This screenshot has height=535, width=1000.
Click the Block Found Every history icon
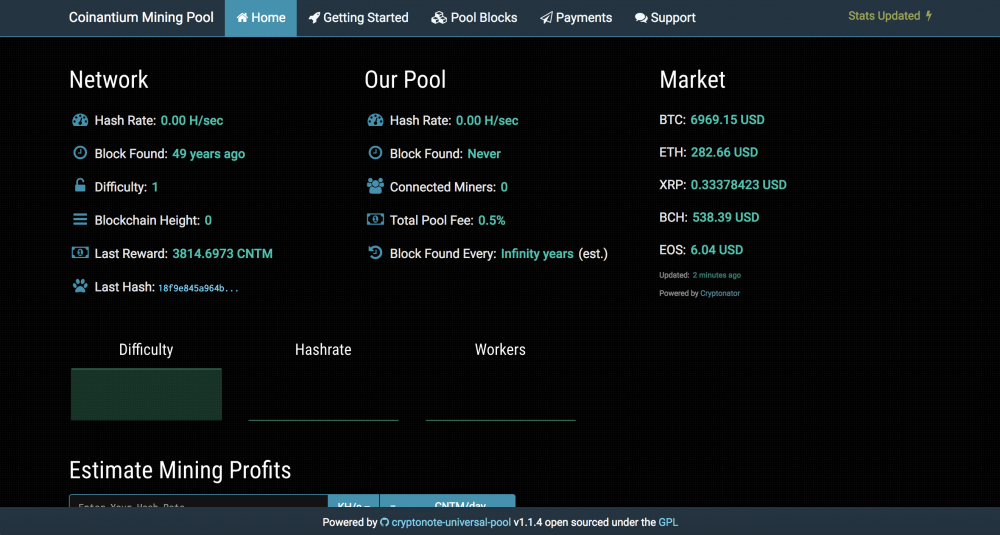point(376,253)
